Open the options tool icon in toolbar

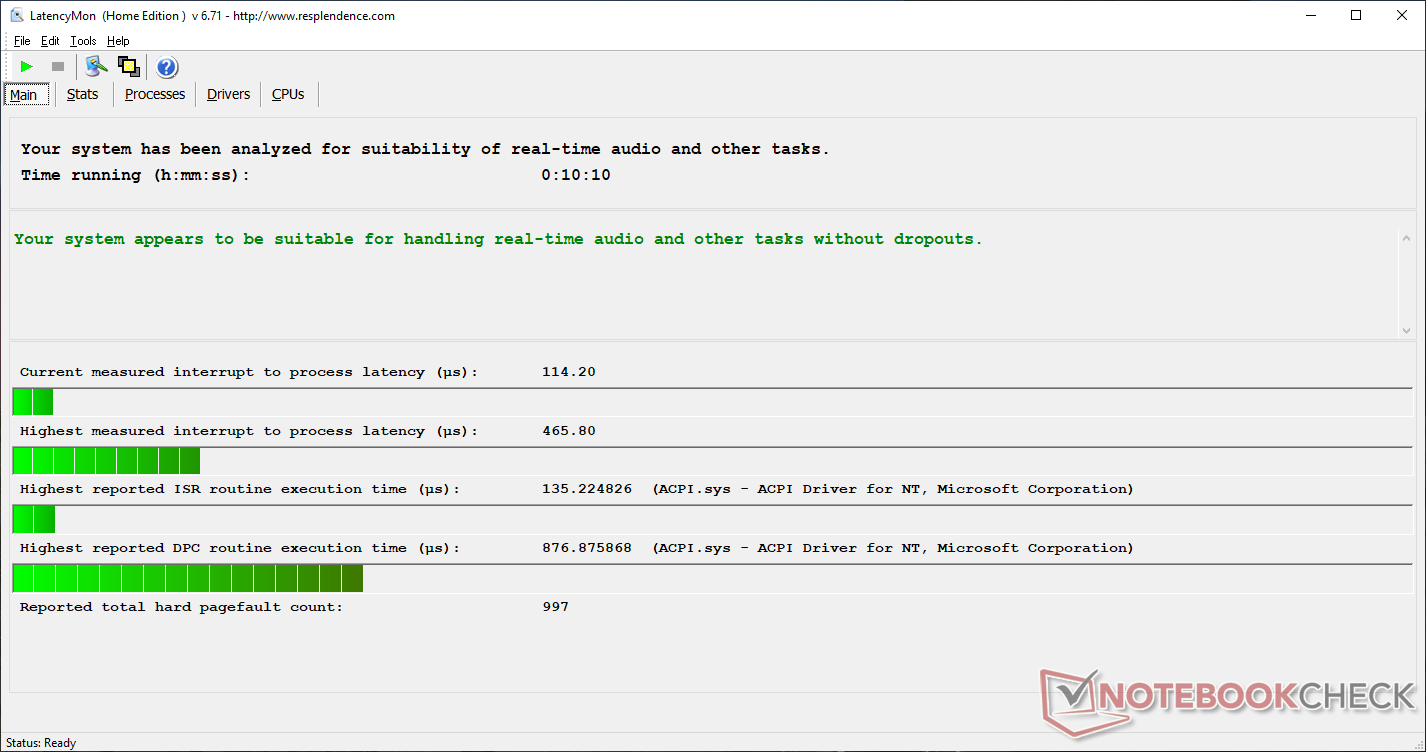click(96, 67)
